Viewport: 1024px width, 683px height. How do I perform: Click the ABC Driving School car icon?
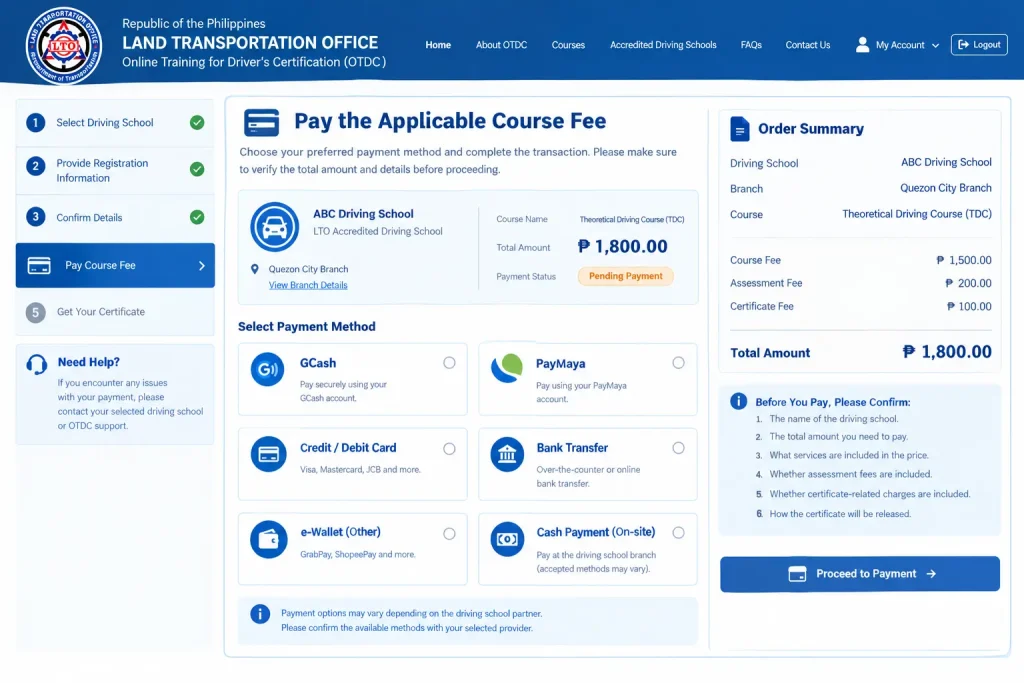coord(274,227)
